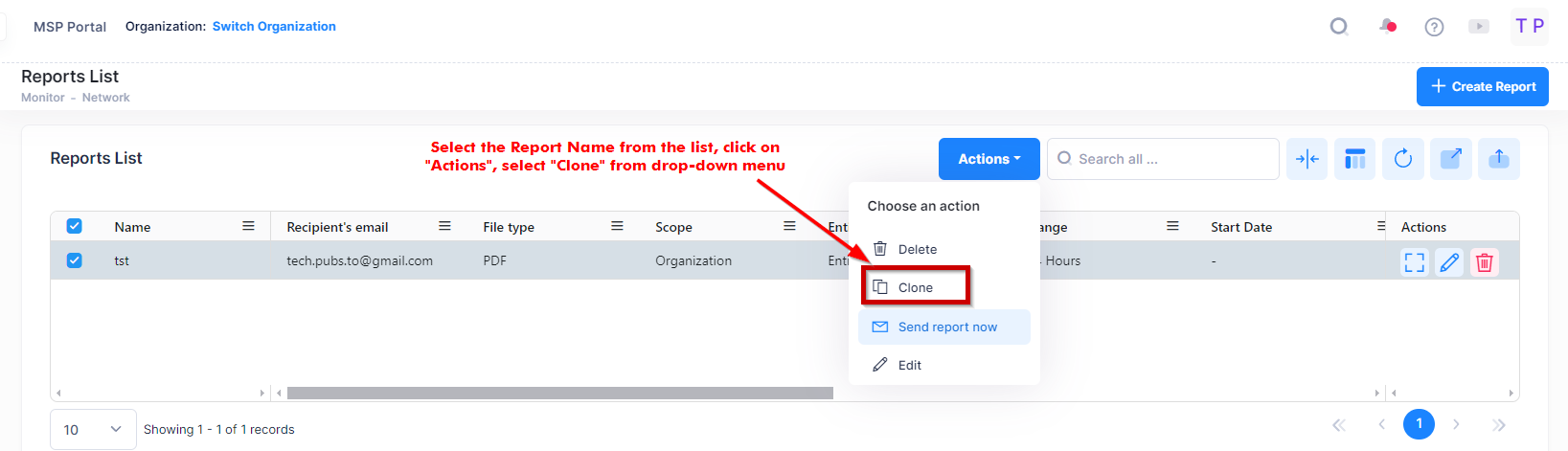
Task: Open the column chooser table icon
Action: (1355, 159)
